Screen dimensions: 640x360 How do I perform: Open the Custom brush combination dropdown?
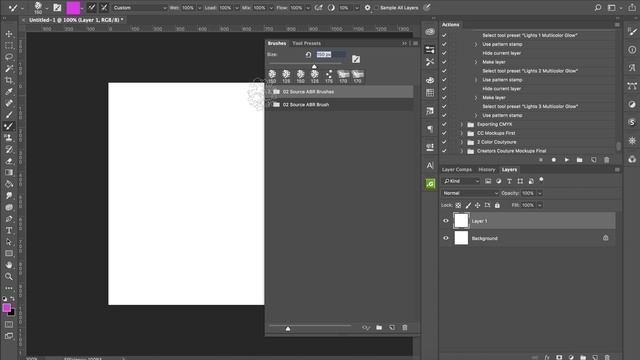(x=139, y=8)
